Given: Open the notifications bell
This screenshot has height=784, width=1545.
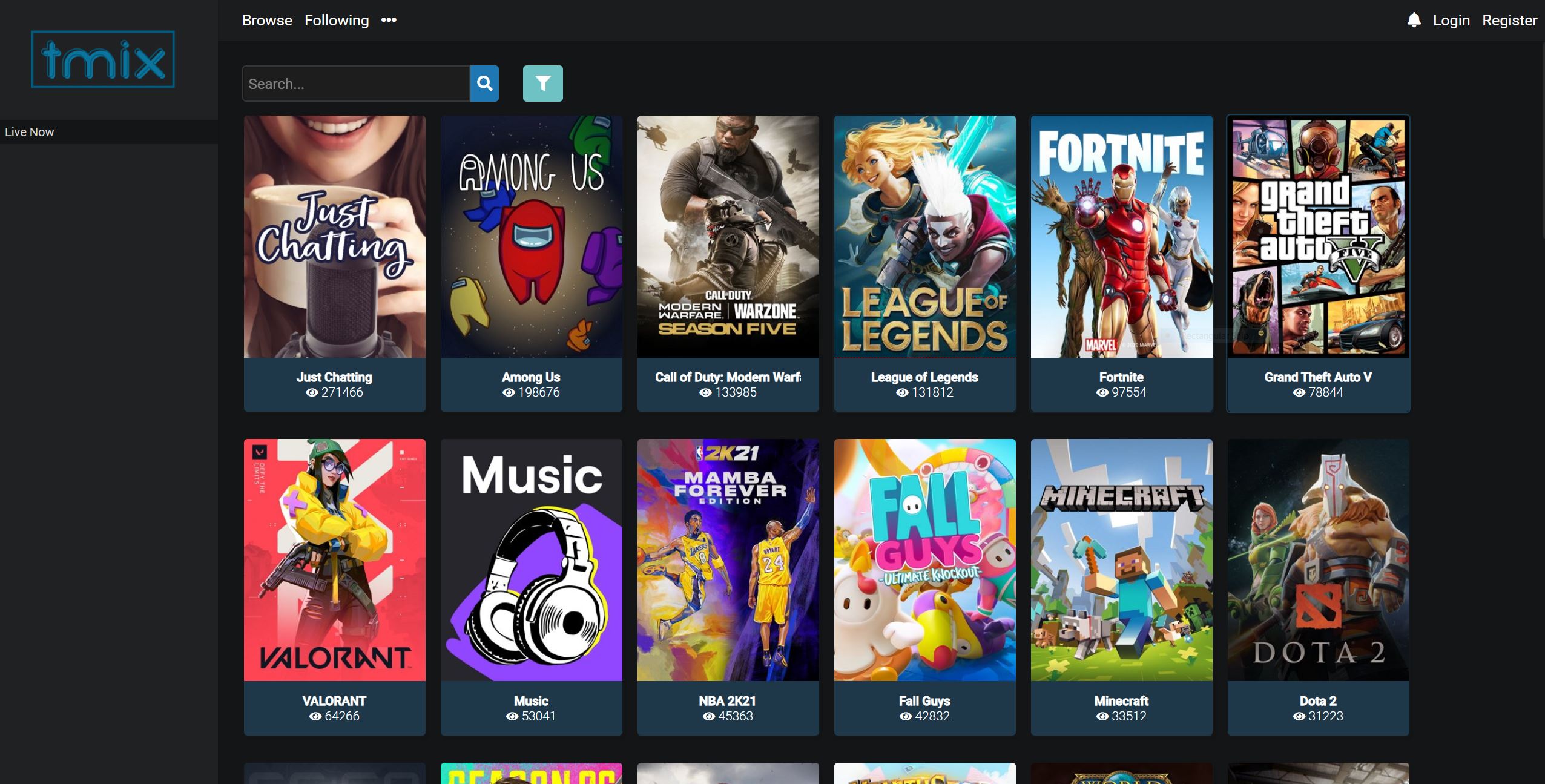Looking at the screenshot, I should (x=1414, y=20).
